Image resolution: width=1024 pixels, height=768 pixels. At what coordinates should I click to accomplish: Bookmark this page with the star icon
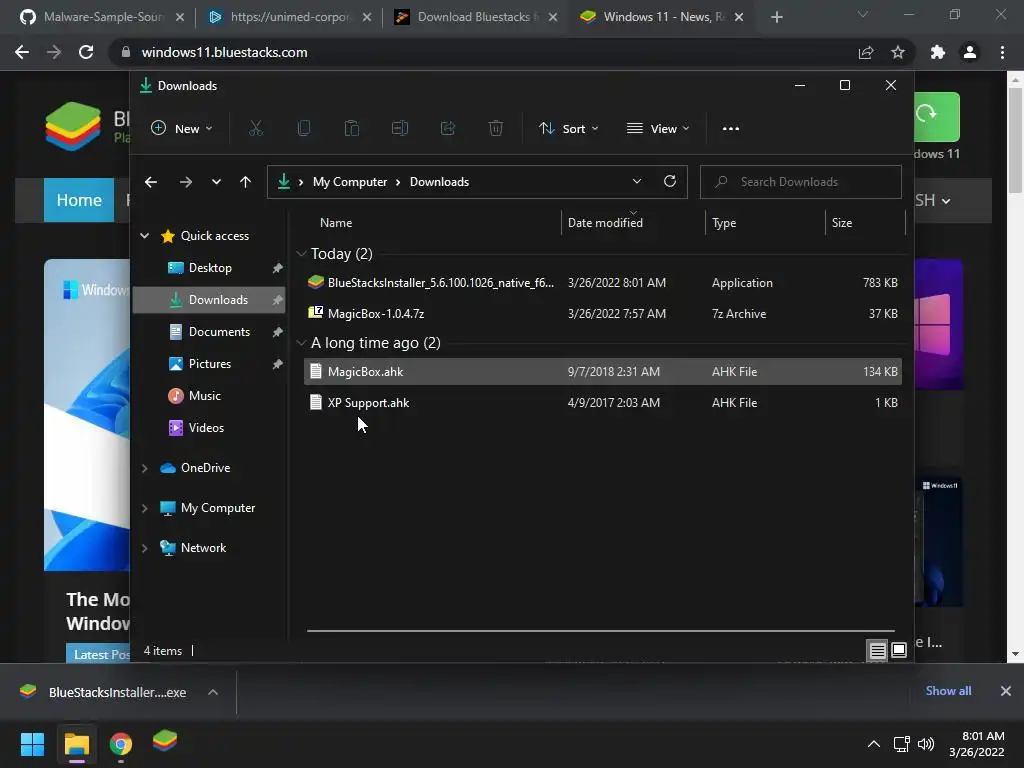[898, 52]
